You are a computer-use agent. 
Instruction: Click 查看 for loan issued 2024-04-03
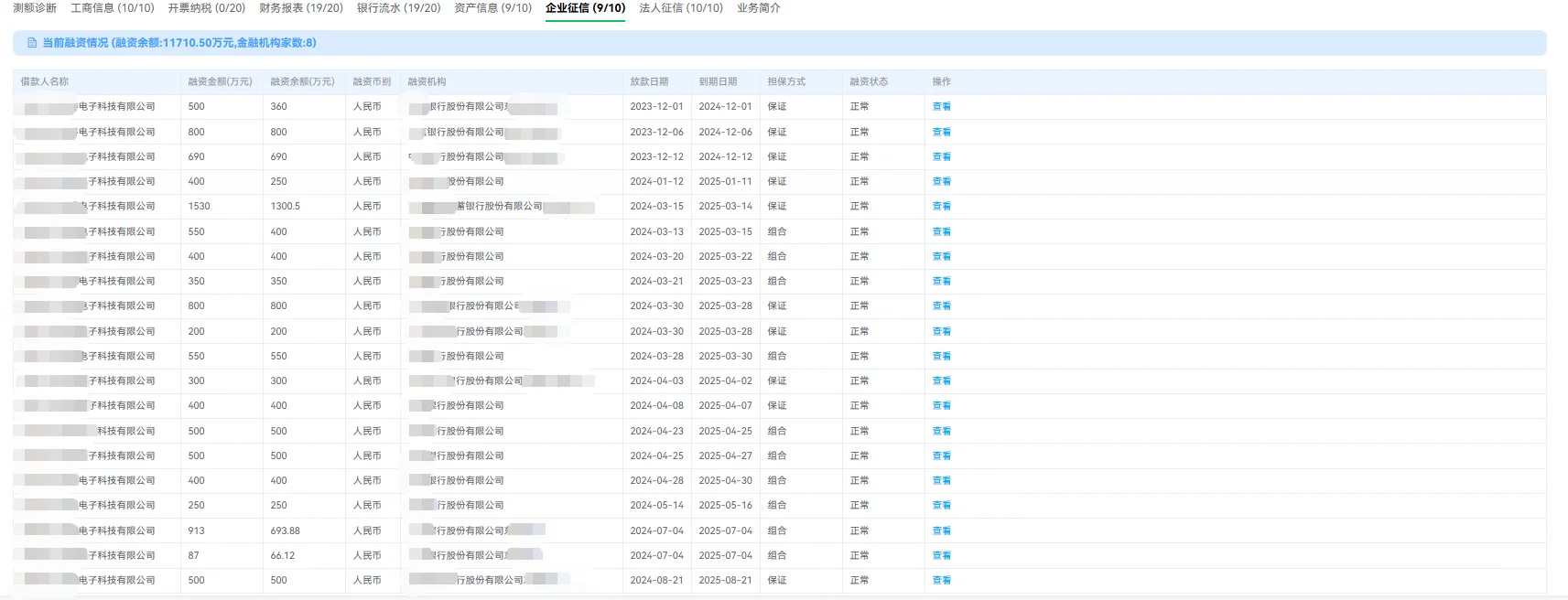coord(942,381)
